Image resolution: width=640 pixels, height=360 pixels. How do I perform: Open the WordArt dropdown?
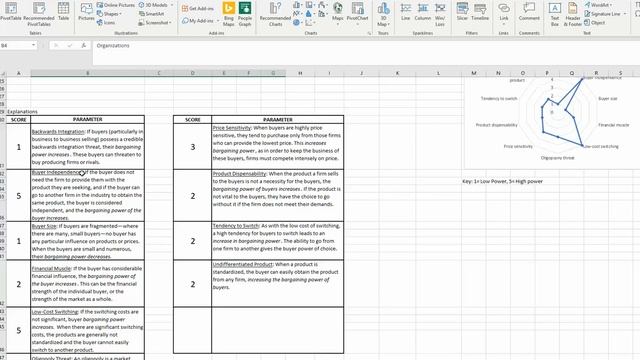[598, 5]
